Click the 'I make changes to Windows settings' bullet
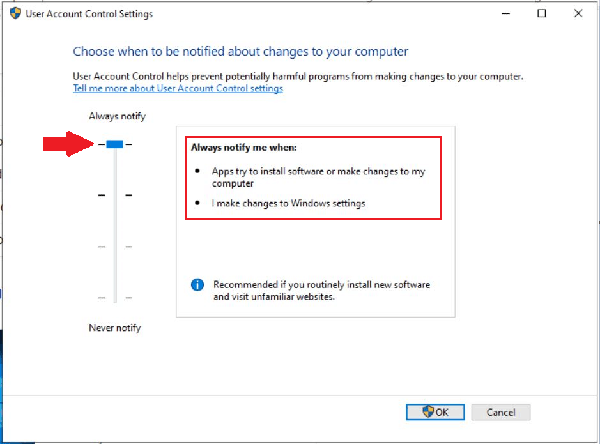The height and width of the screenshot is (444, 600). [x=288, y=203]
